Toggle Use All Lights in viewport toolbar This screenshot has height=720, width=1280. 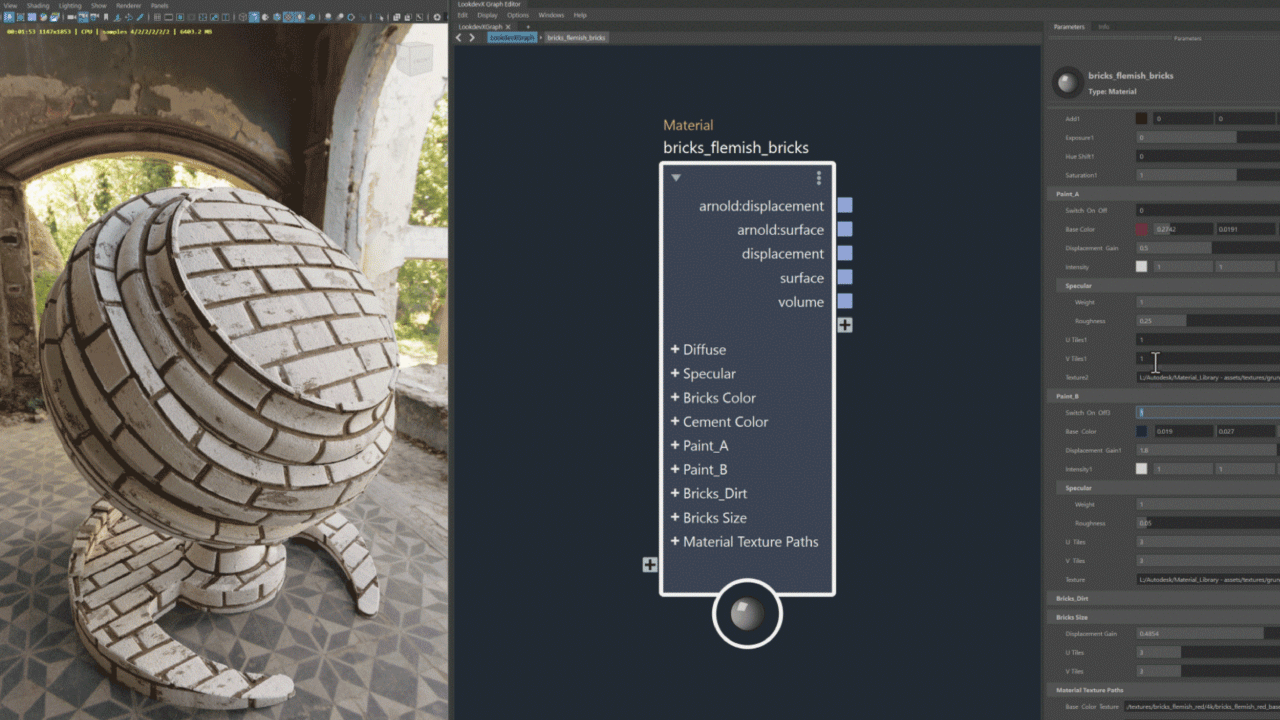pyautogui.click(x=300, y=17)
